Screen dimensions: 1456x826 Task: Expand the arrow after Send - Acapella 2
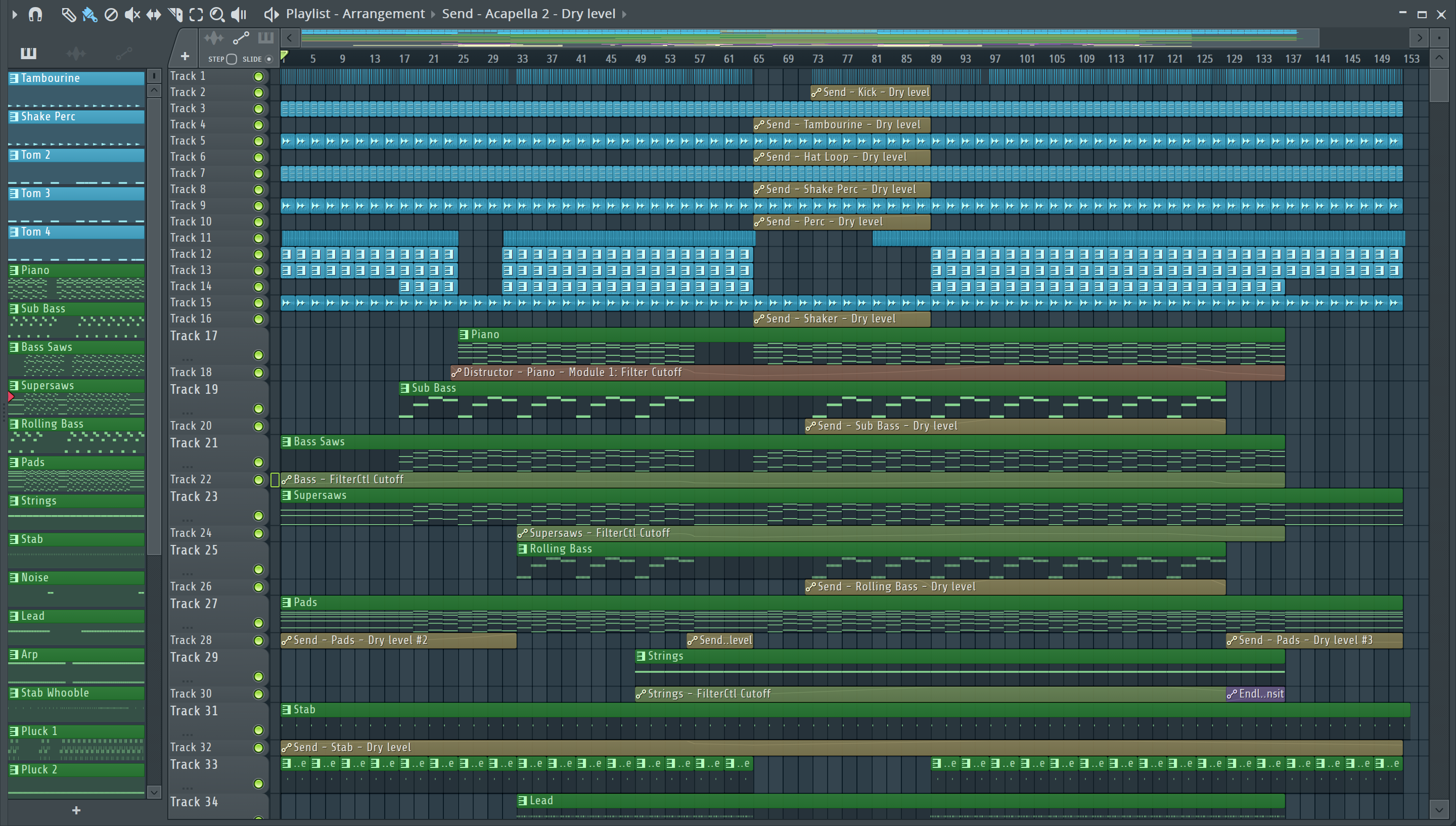pos(624,14)
